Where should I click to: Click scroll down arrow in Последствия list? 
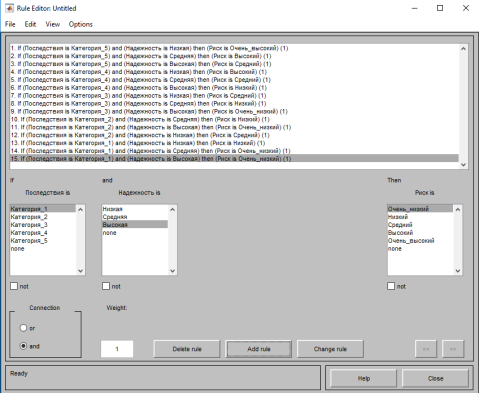click(80, 271)
